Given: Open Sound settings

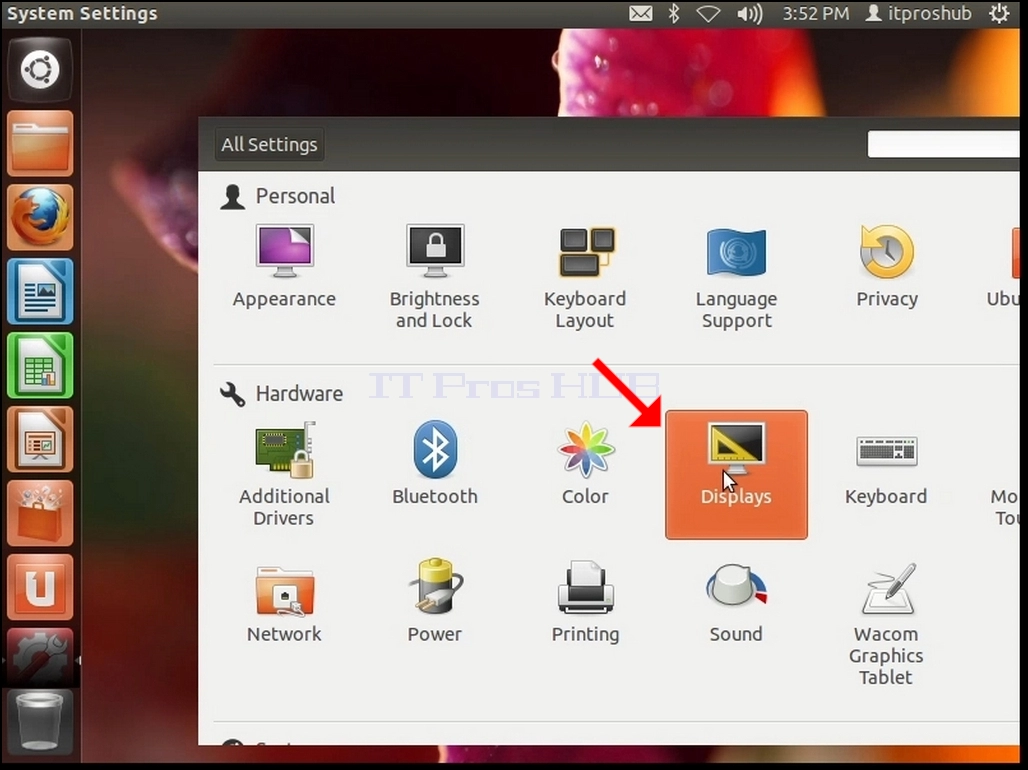Looking at the screenshot, I should (x=736, y=602).
